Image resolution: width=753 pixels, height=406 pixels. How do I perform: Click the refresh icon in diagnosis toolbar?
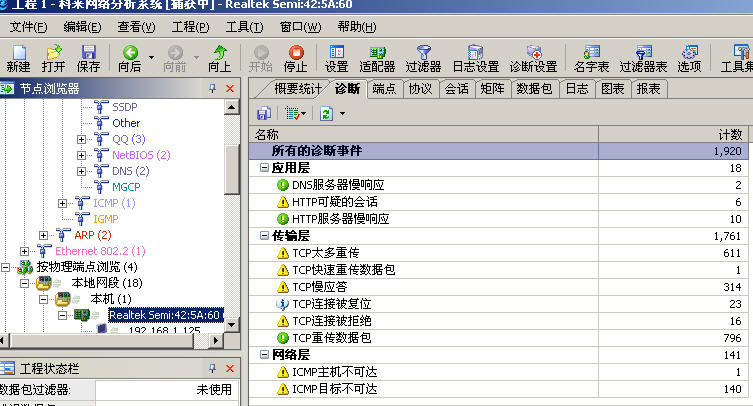(x=326, y=114)
